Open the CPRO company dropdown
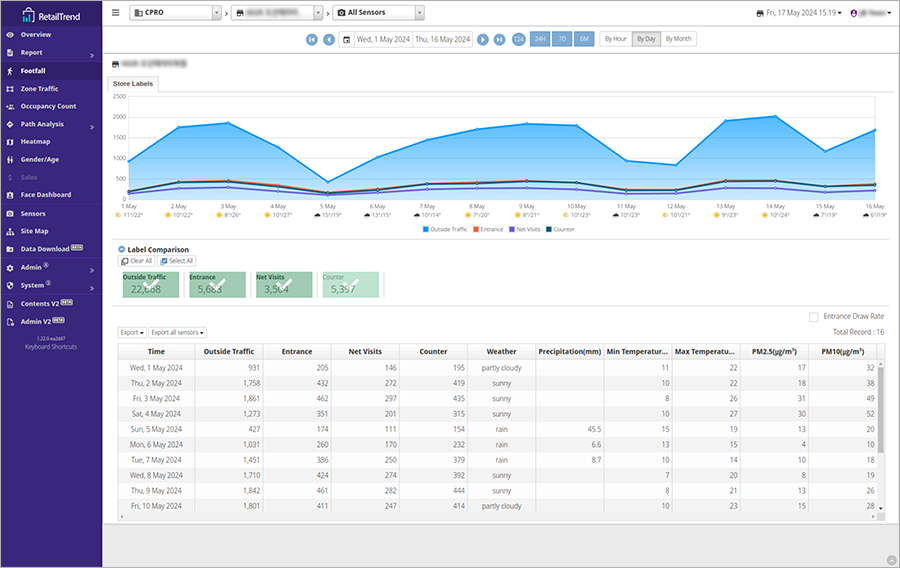Image resolution: width=900 pixels, height=568 pixels. (175, 13)
